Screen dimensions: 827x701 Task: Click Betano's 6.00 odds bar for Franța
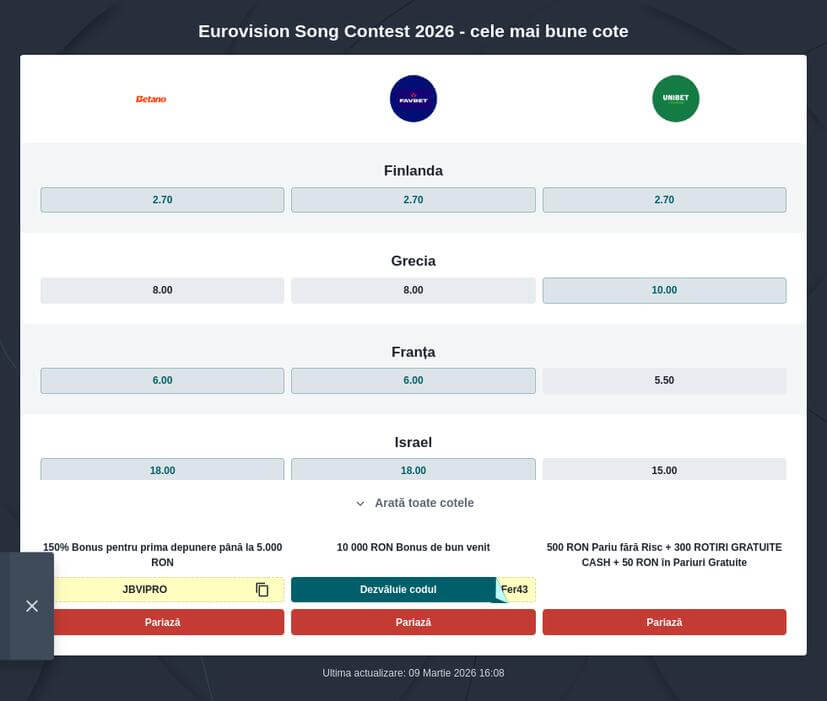[x=161, y=380]
